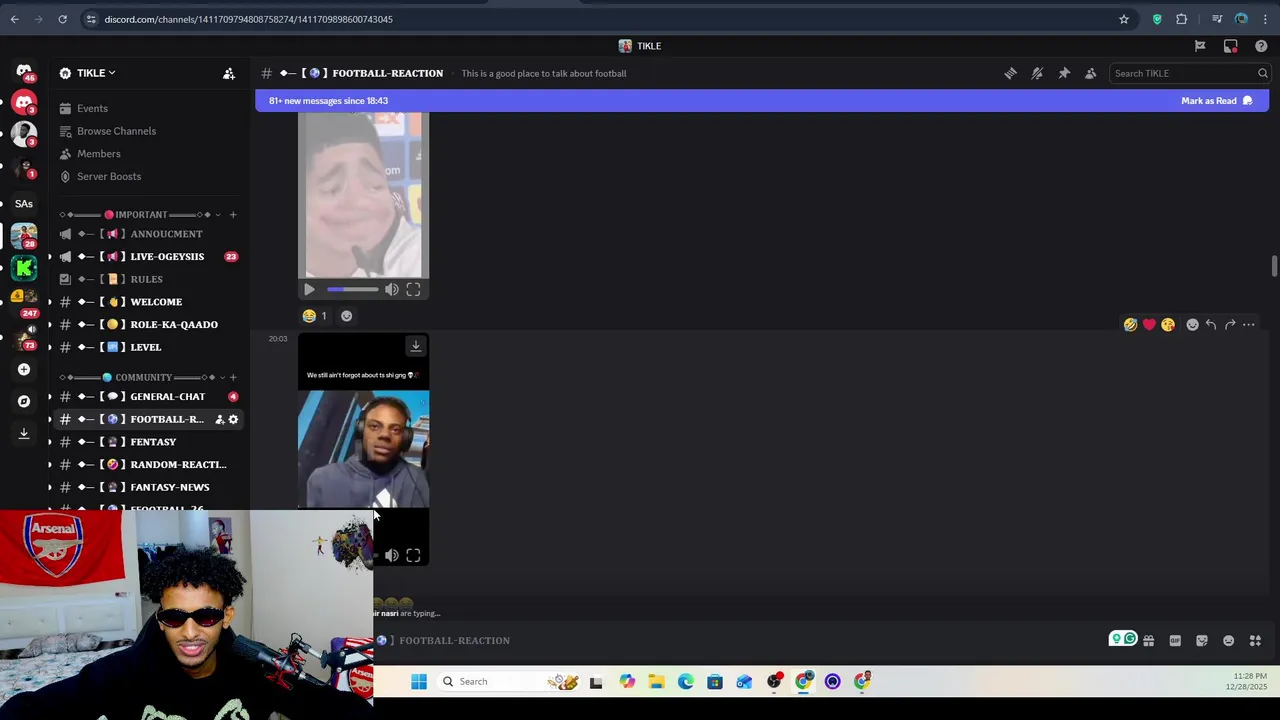
Task: React with the red heart emoji
Action: (x=1149, y=325)
